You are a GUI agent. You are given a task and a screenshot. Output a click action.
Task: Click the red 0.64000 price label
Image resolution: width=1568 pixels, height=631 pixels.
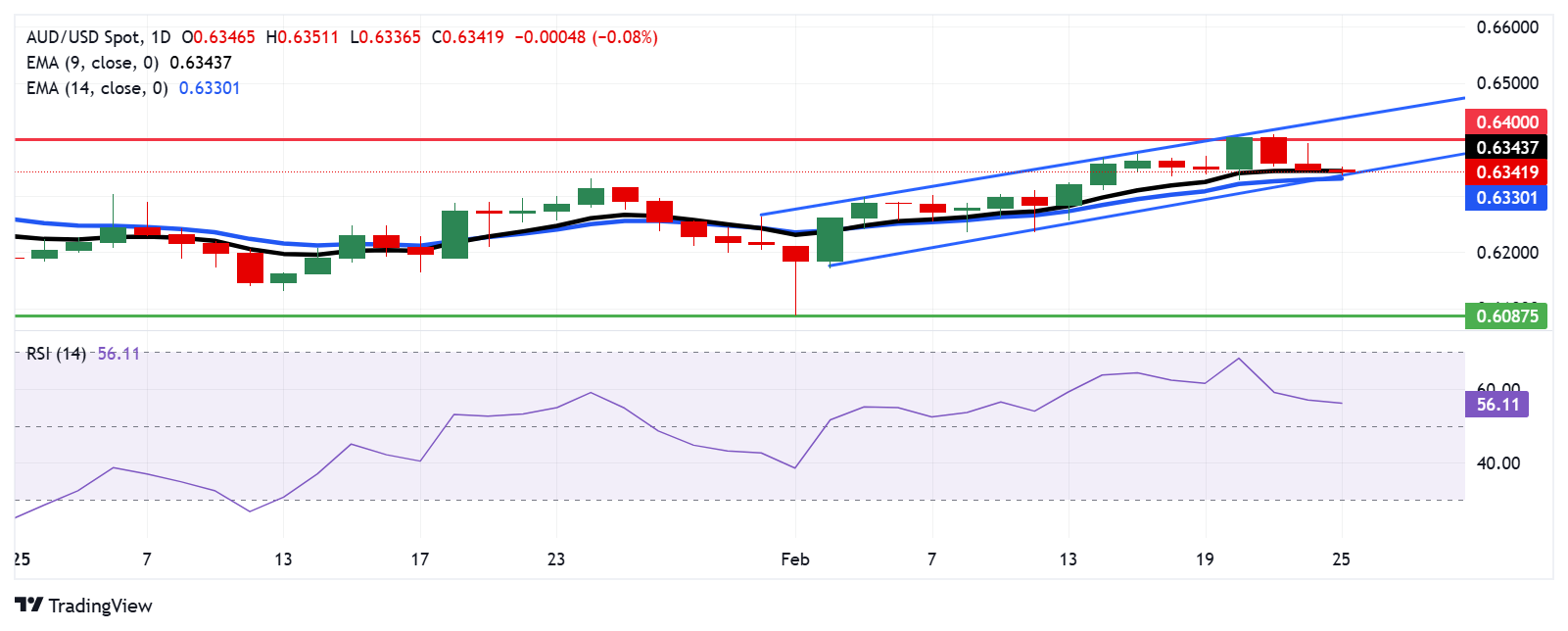[1506, 122]
